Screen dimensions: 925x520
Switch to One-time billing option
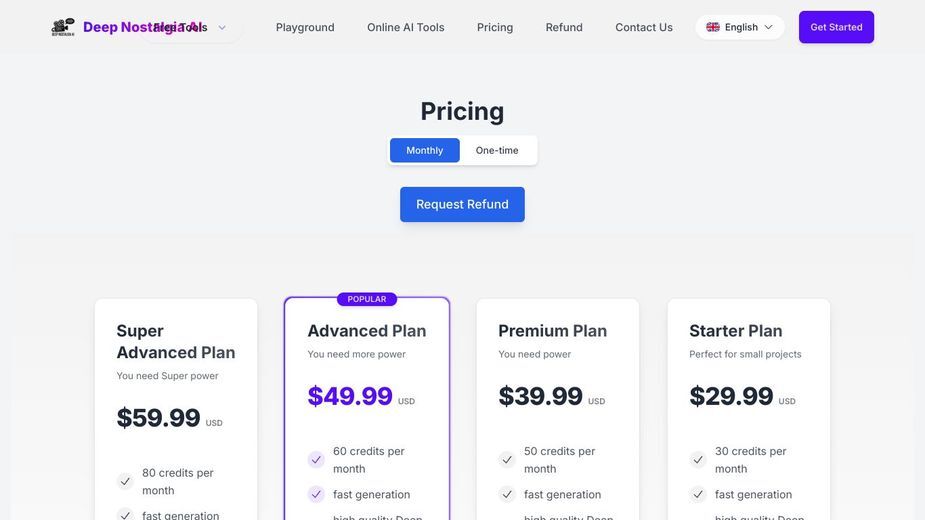click(x=497, y=151)
